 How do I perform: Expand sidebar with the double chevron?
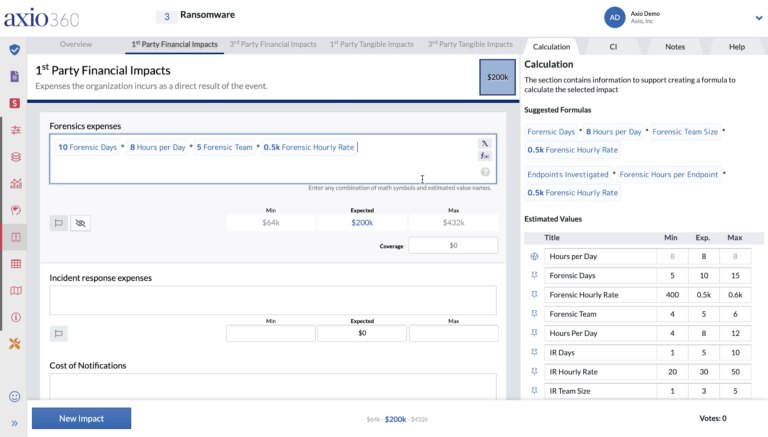15,423
